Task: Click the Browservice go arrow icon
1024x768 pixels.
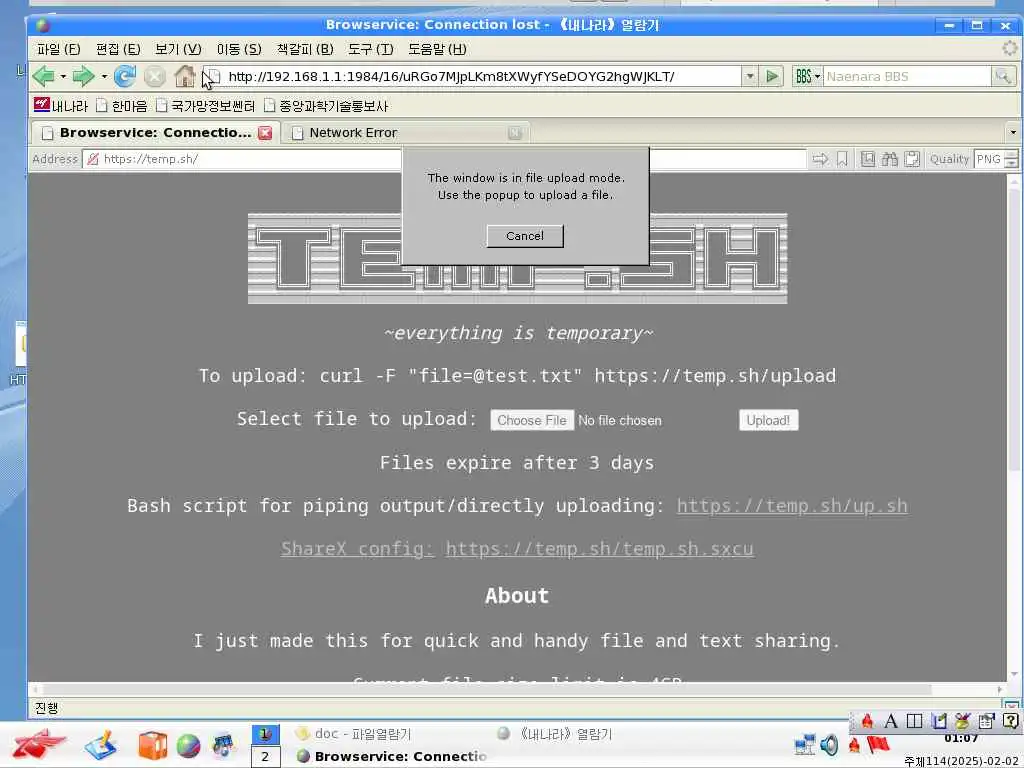Action: [820, 159]
